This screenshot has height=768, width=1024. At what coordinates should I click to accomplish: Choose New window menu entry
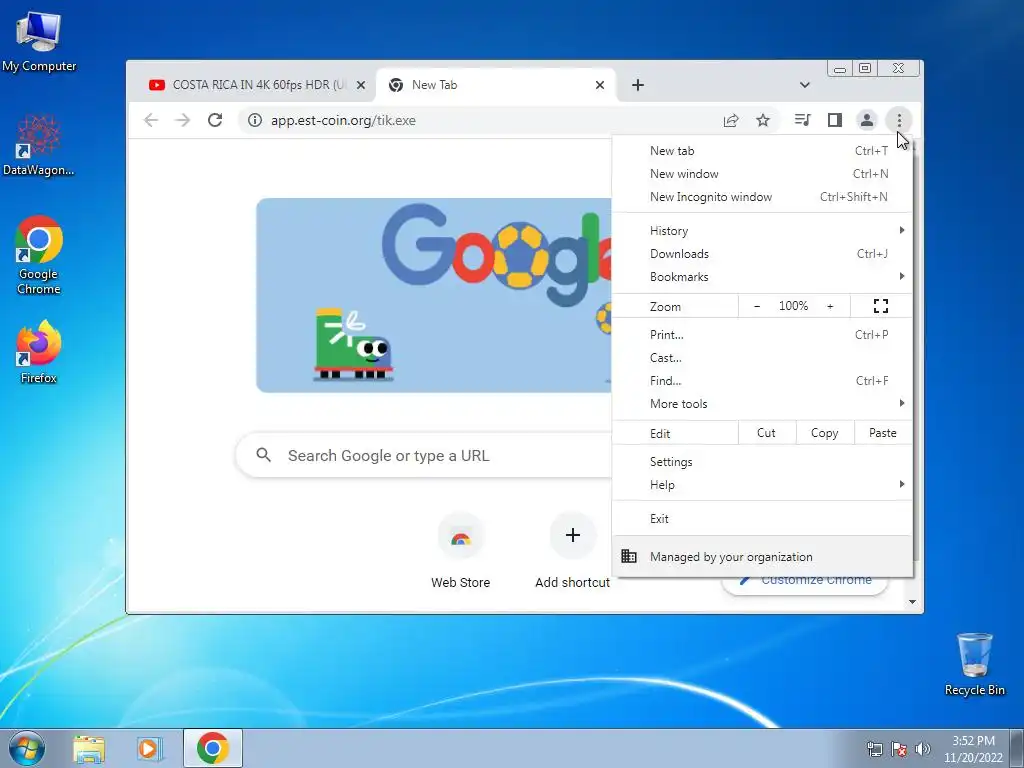(763, 174)
